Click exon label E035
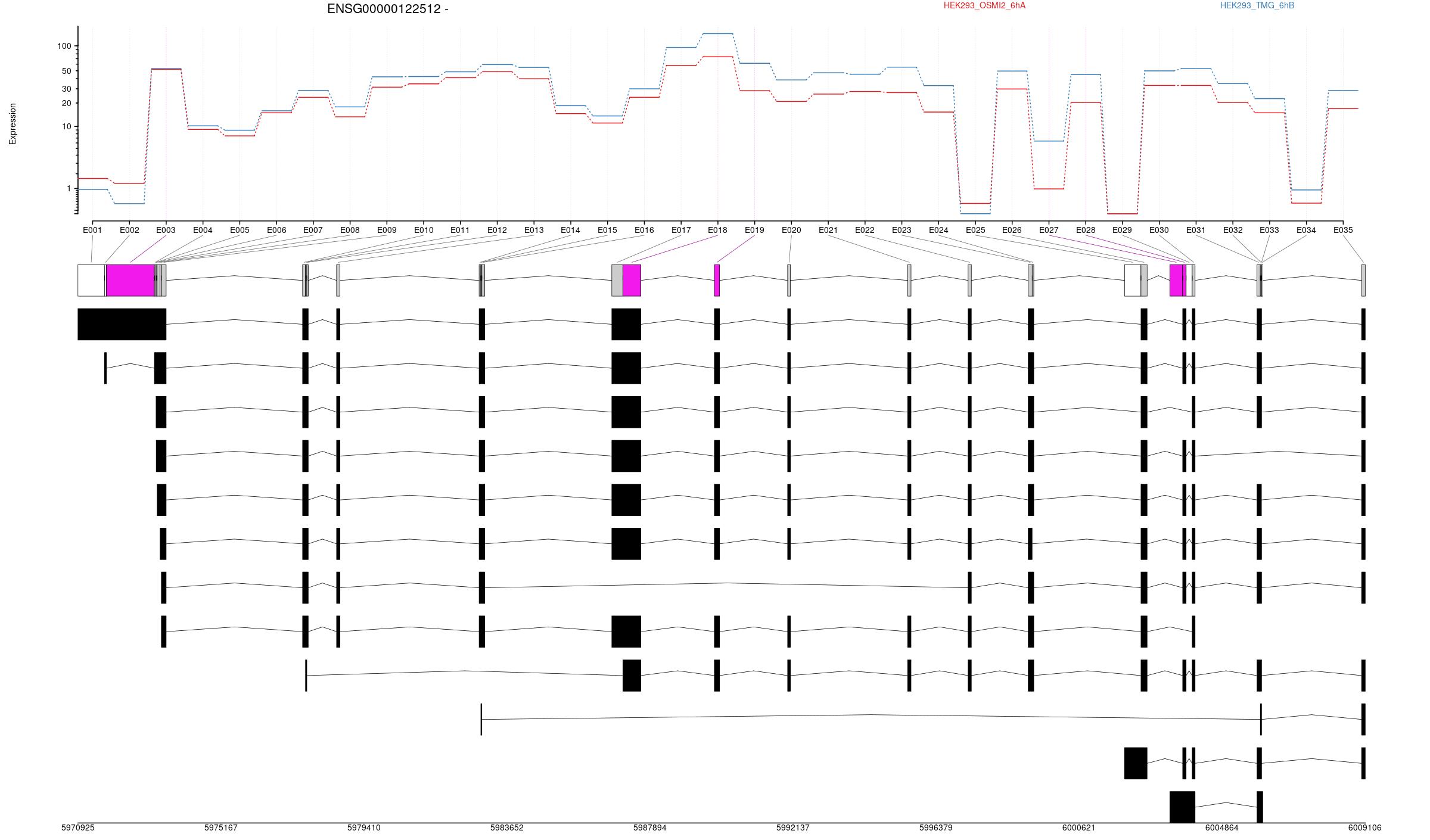The image size is (1430, 840). pyautogui.click(x=1343, y=230)
